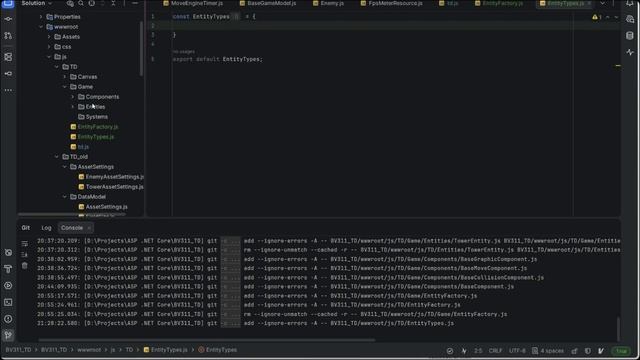Switch to Enemy.js tab
Image resolution: width=640 pixels, height=360 pixels.
[x=329, y=3]
